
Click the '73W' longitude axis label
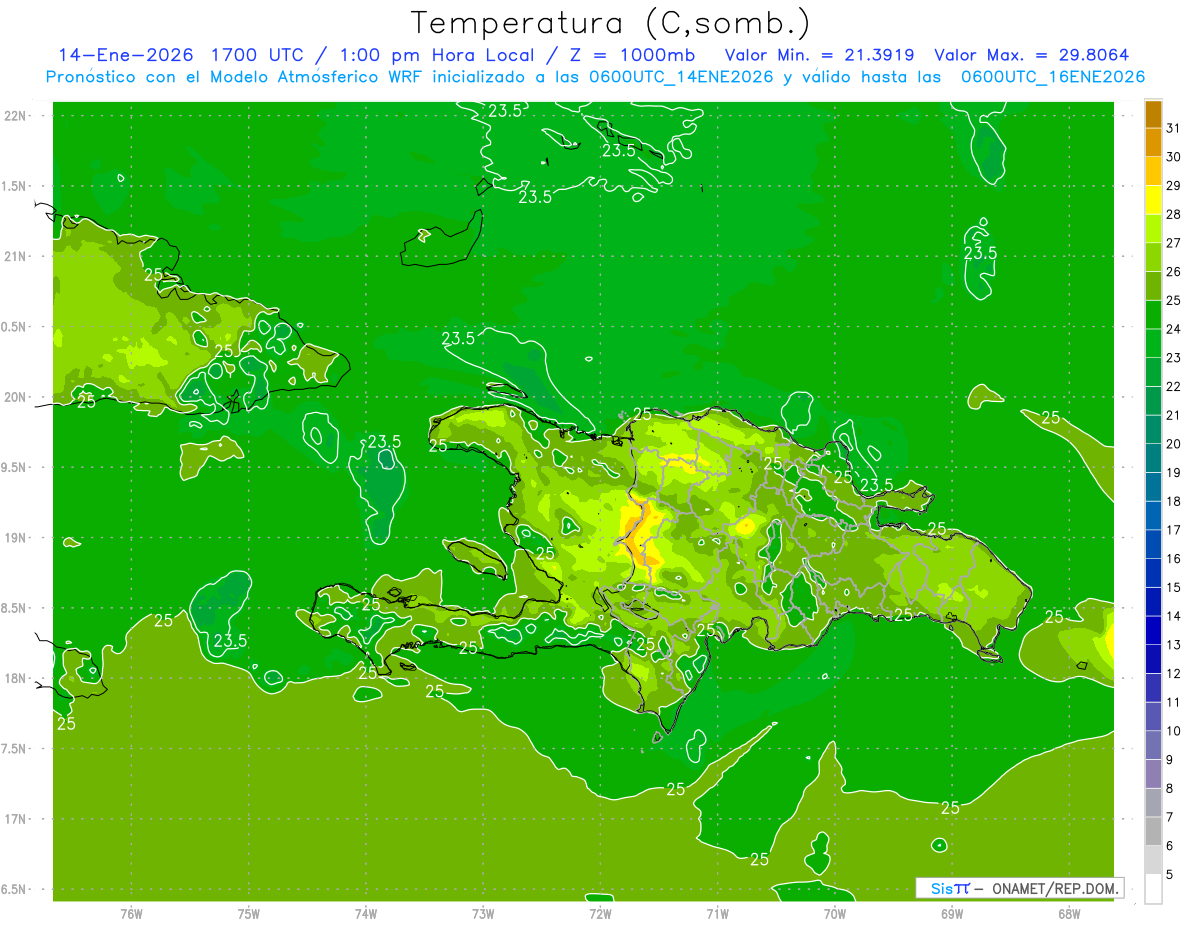click(483, 913)
